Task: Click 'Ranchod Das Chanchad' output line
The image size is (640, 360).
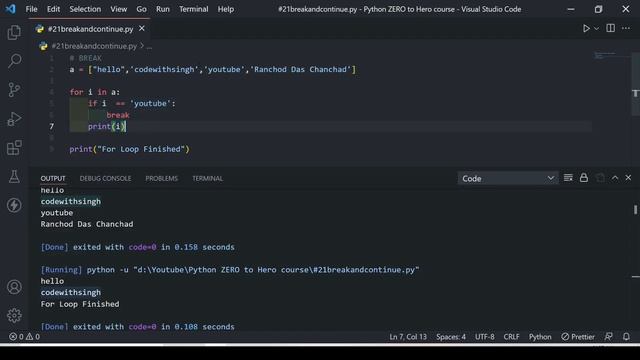Action: click(x=87, y=224)
